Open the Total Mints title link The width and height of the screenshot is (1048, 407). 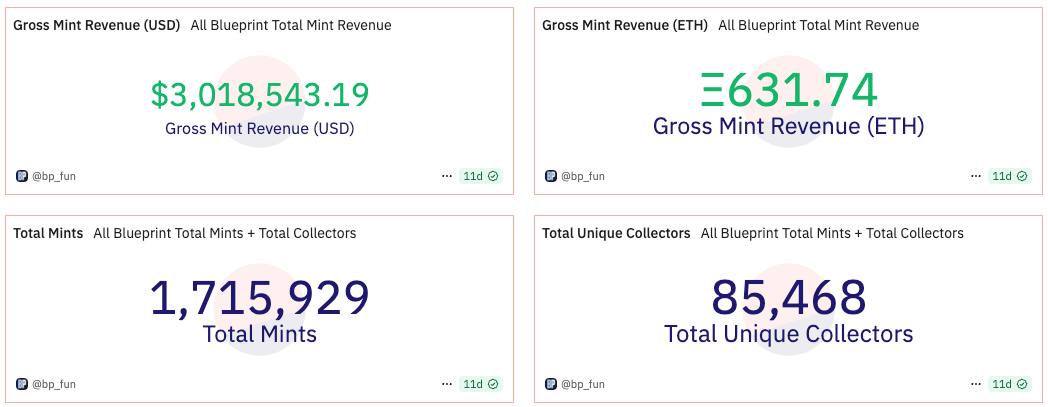point(48,233)
